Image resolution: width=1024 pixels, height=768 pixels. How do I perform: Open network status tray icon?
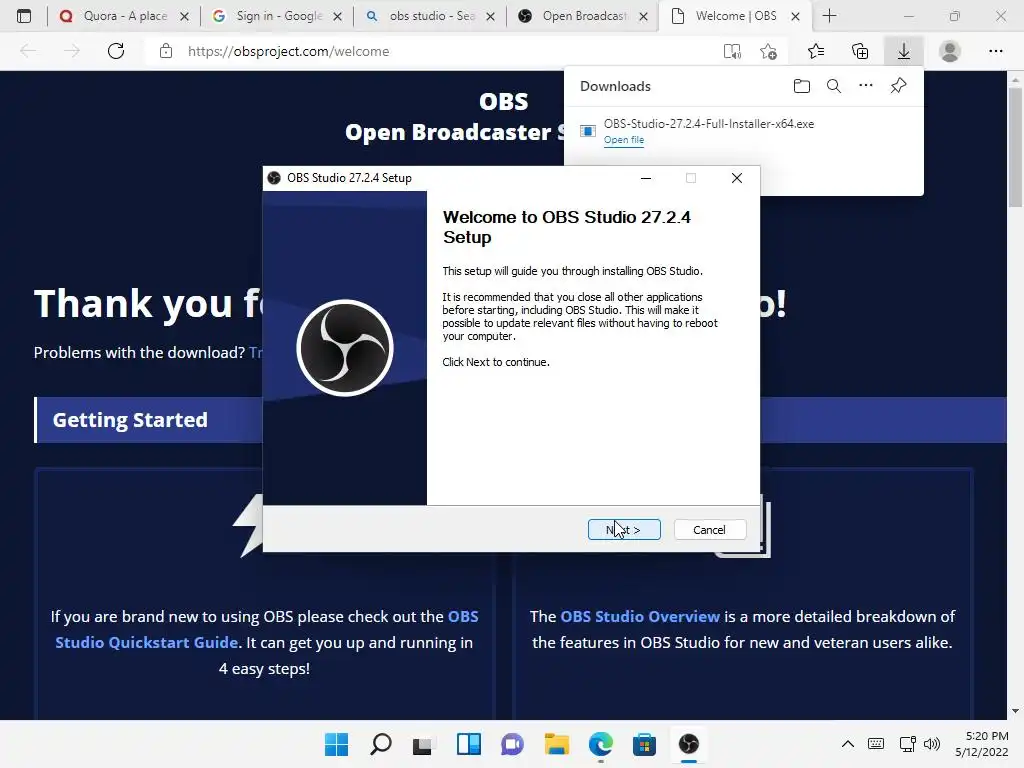(907, 744)
